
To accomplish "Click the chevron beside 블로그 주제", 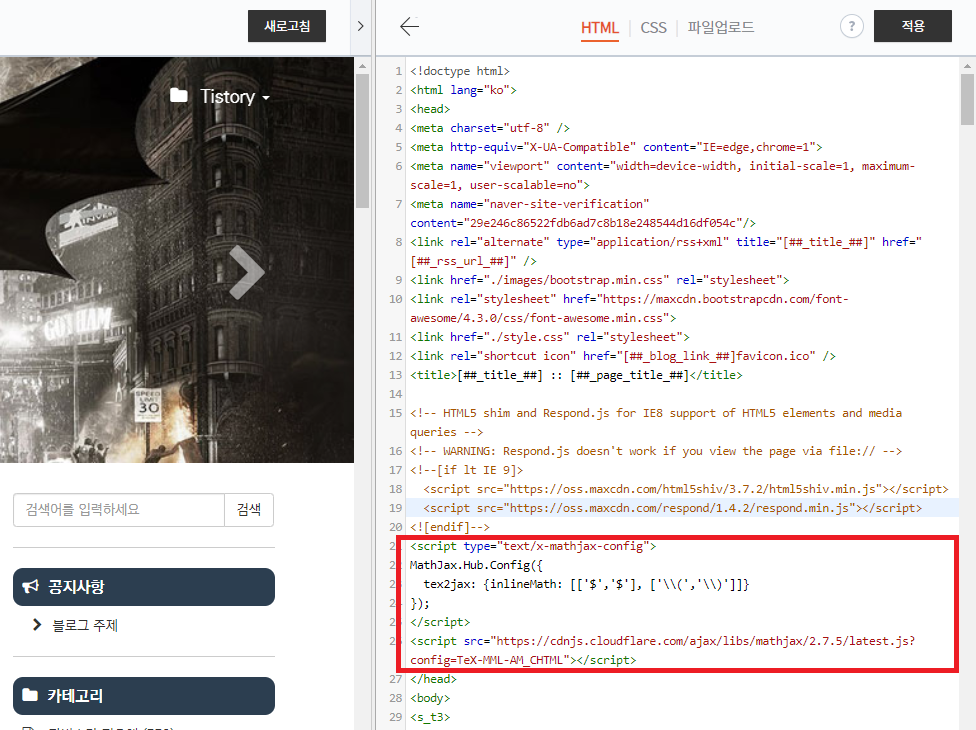I will click(x=37, y=624).
